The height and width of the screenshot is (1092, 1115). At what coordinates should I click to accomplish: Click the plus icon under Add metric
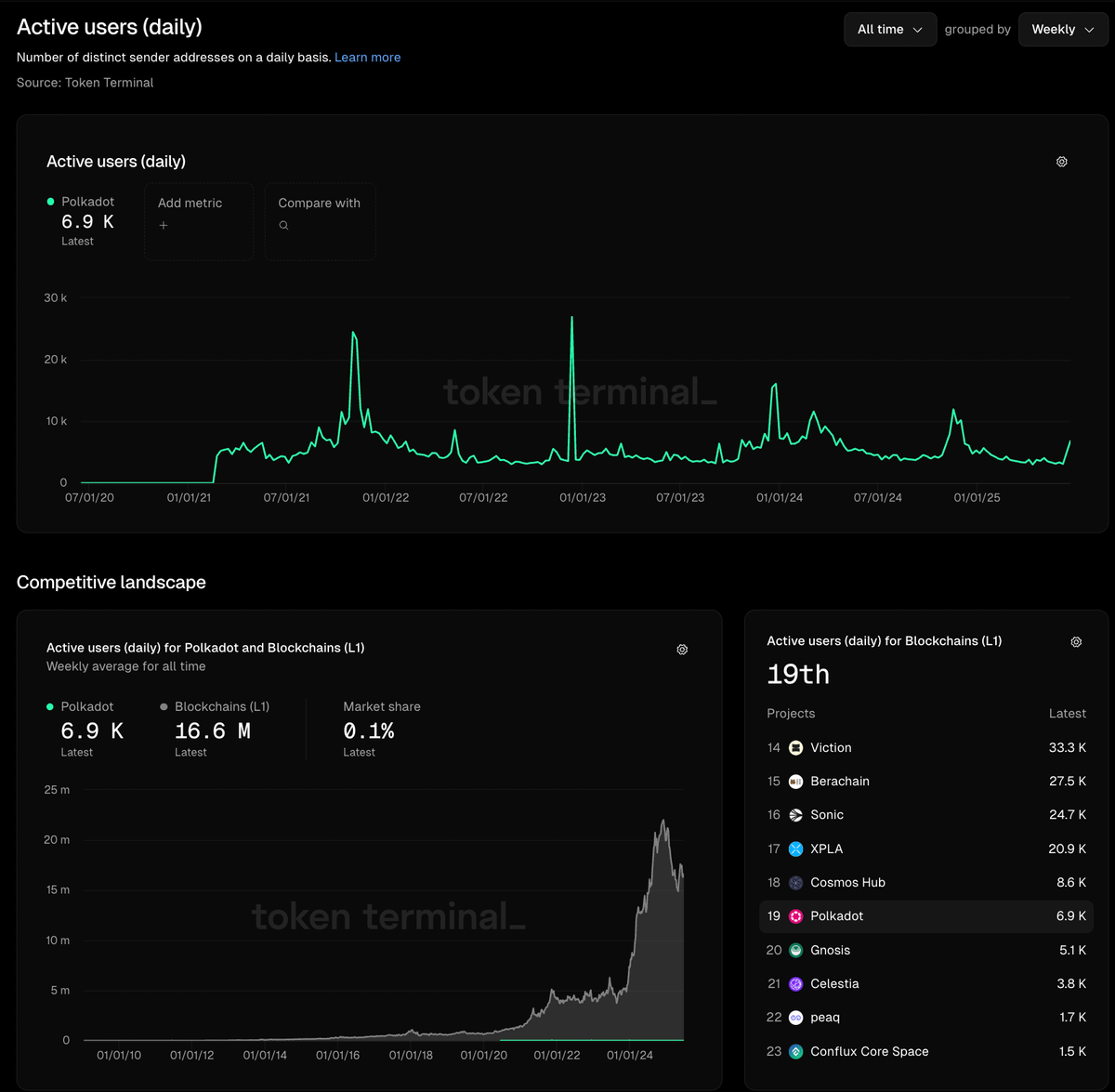tap(164, 225)
